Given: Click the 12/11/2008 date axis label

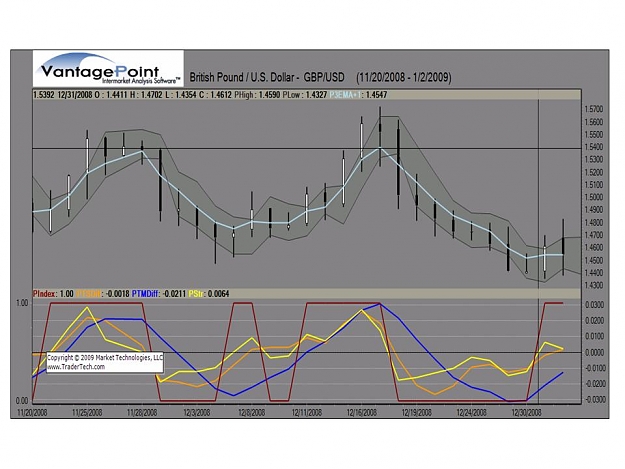Looking at the screenshot, I should pos(307,412).
